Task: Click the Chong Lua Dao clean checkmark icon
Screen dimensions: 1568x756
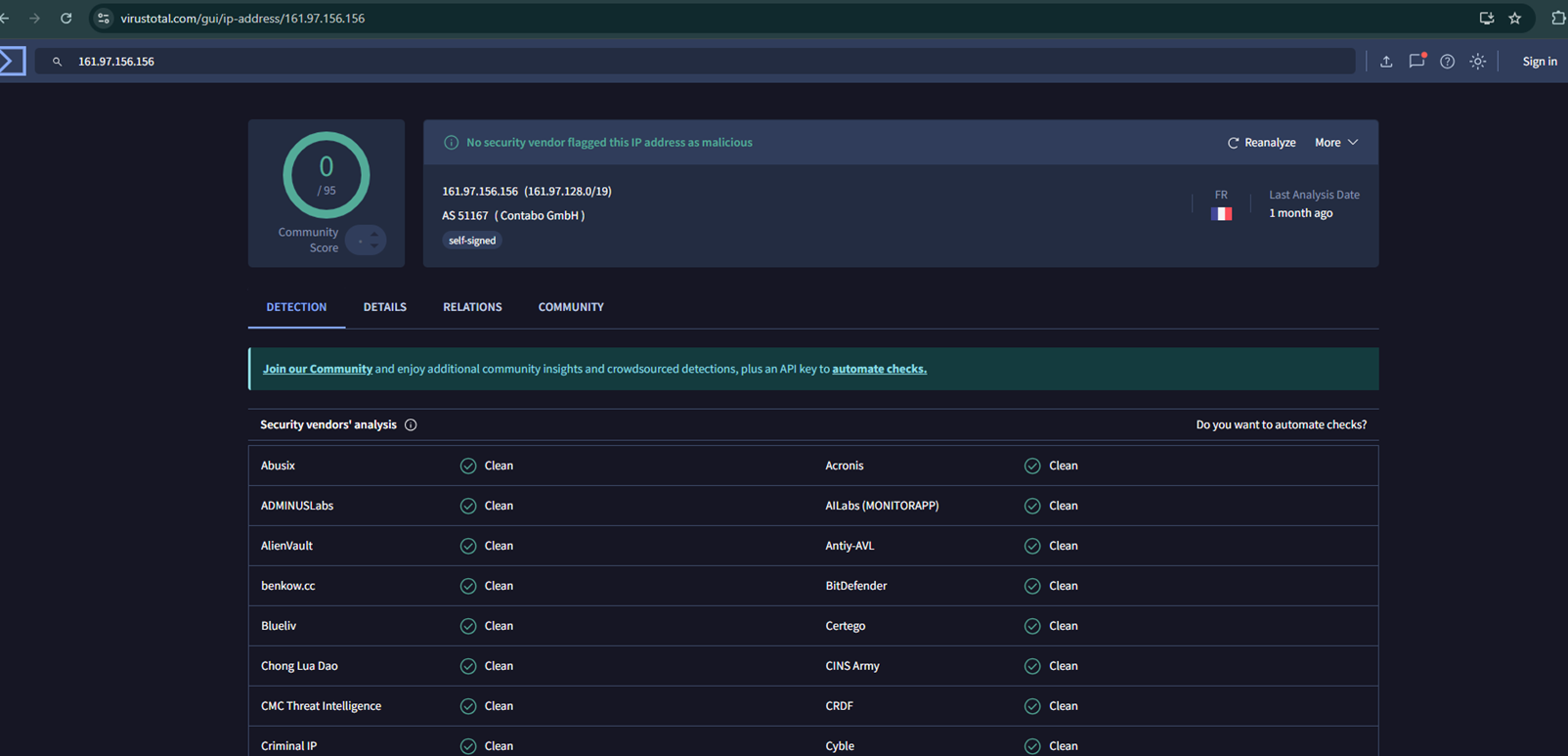Action: (x=468, y=666)
